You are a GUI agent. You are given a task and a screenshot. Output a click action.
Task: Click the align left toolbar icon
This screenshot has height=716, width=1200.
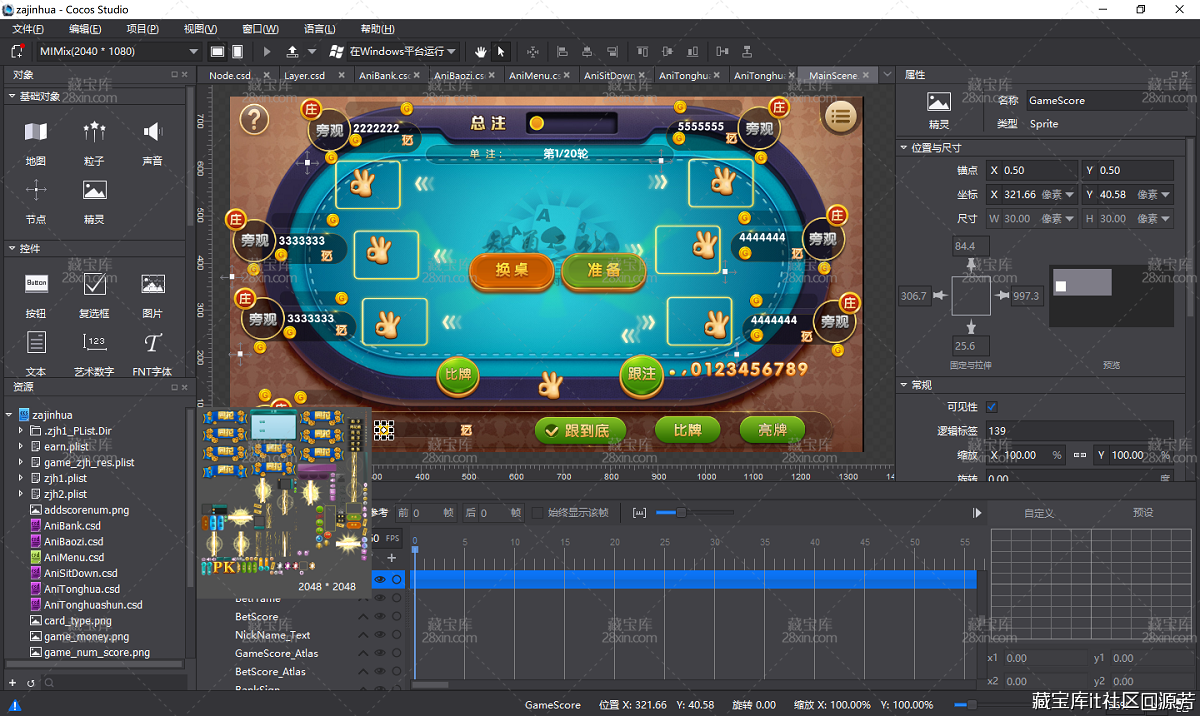[562, 51]
